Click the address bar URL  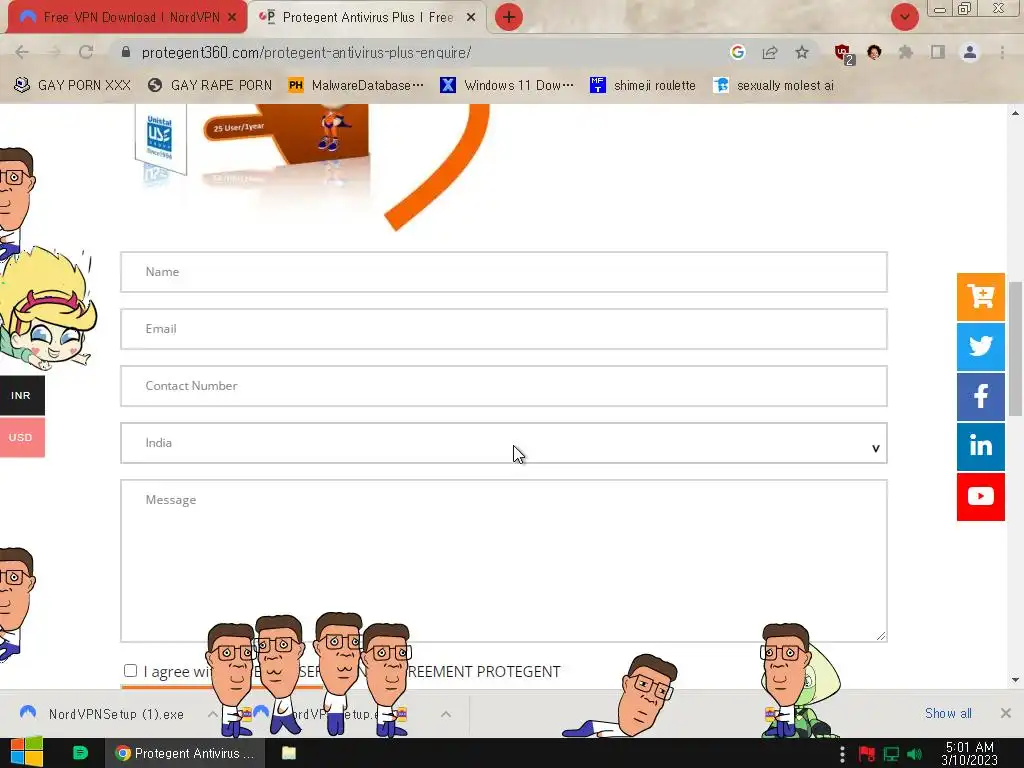(306, 53)
